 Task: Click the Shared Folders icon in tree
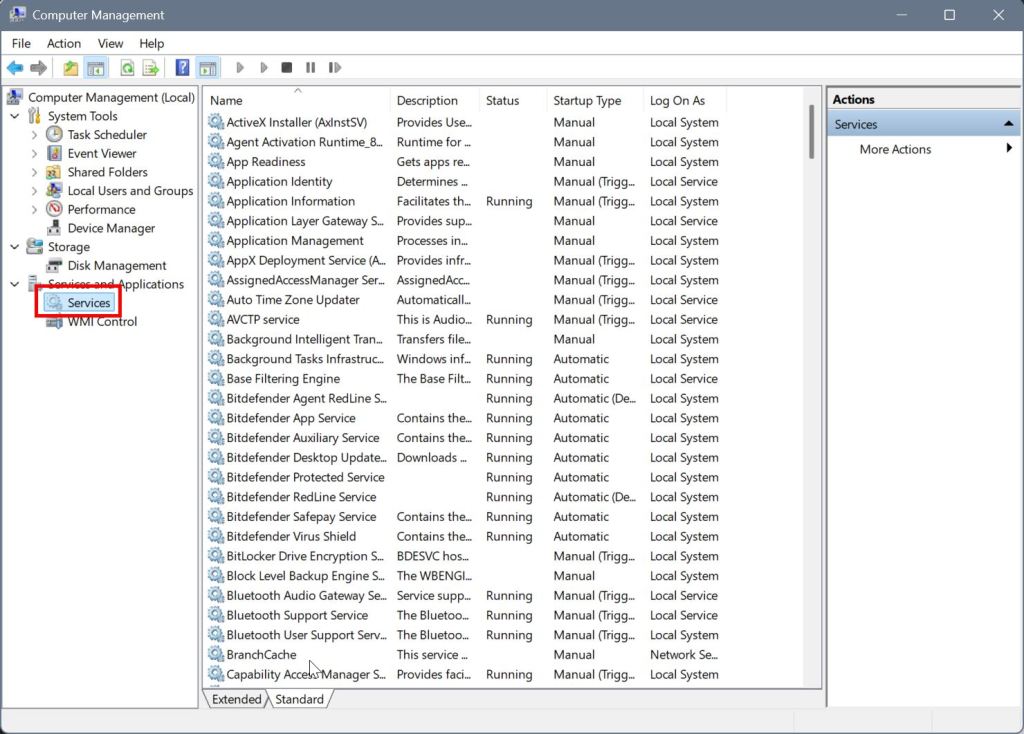tap(54, 172)
